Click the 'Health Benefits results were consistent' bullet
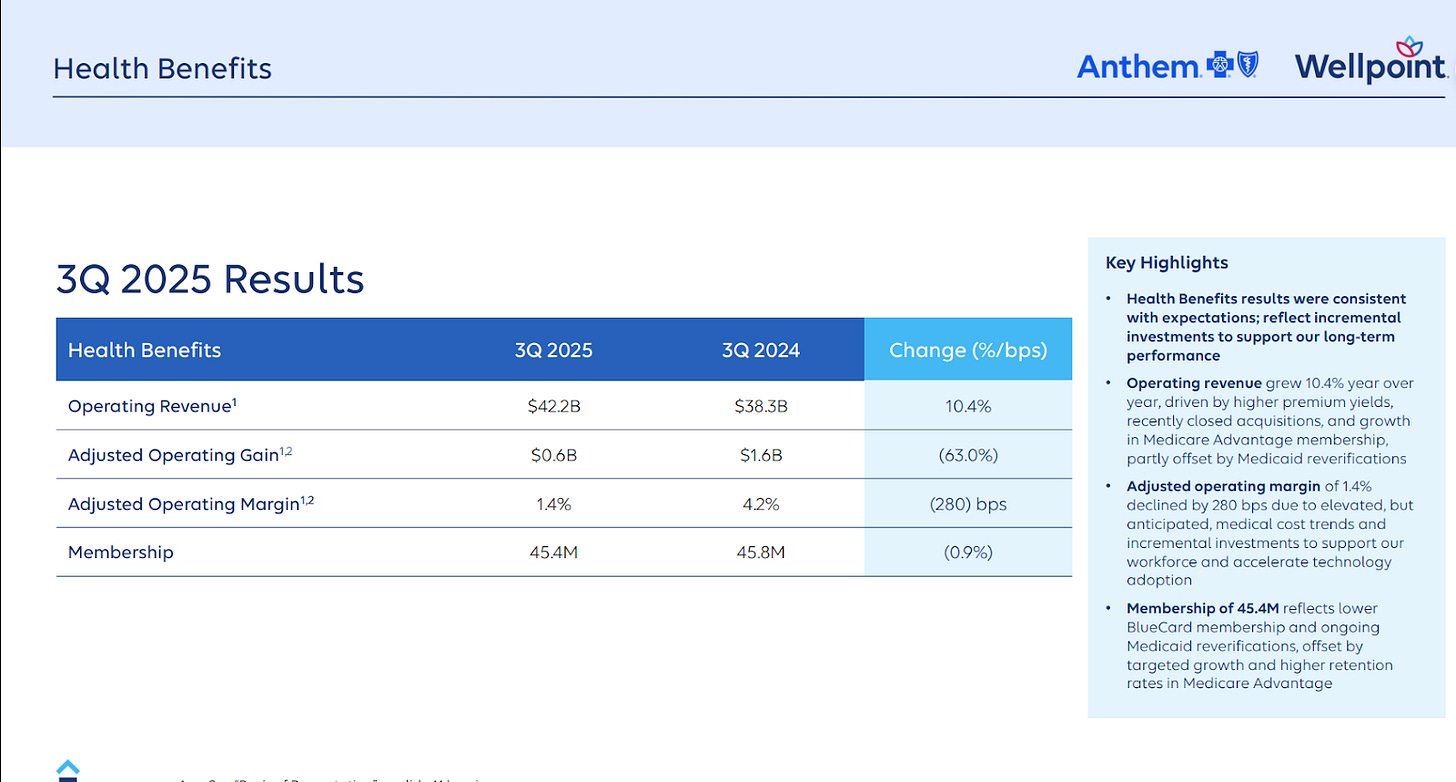The image size is (1456, 782). pyautogui.click(x=1266, y=327)
